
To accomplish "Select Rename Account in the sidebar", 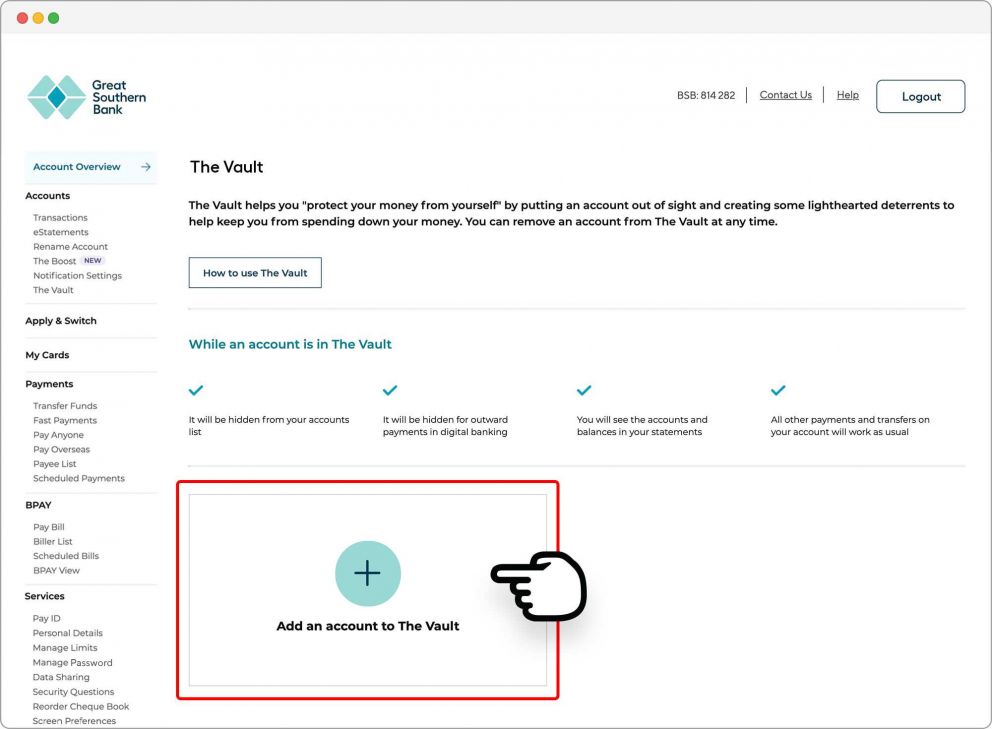I will click(x=70, y=247).
